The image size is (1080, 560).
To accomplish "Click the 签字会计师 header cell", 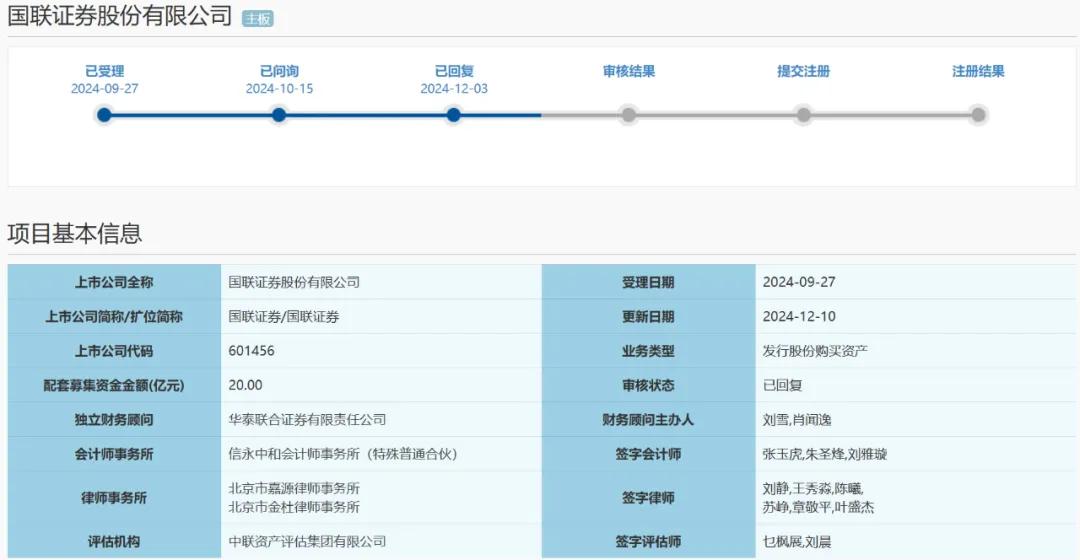I will click(x=648, y=455).
